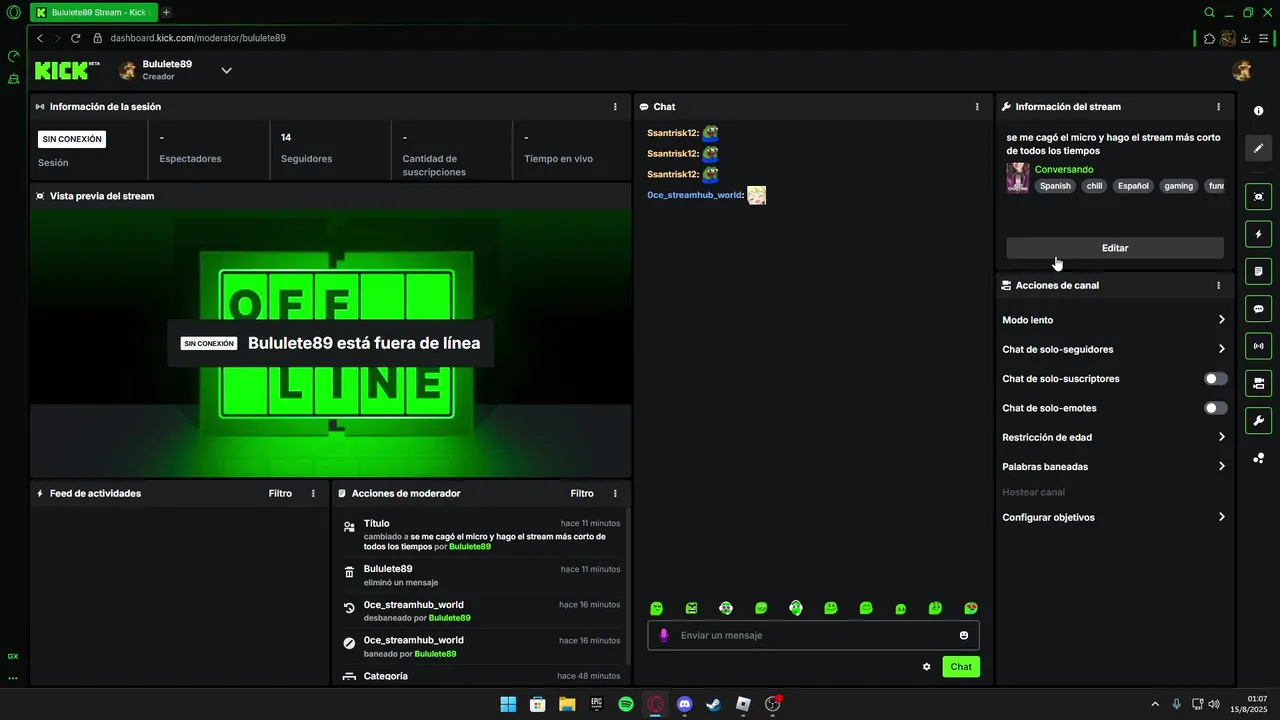Click the Seguidores count 14
The width and height of the screenshot is (1280, 720).
[286, 137]
